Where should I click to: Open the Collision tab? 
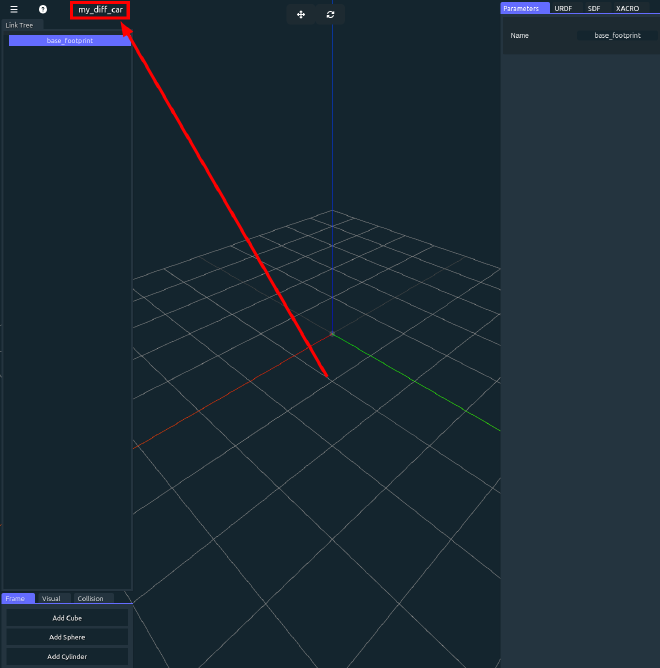(x=93, y=598)
